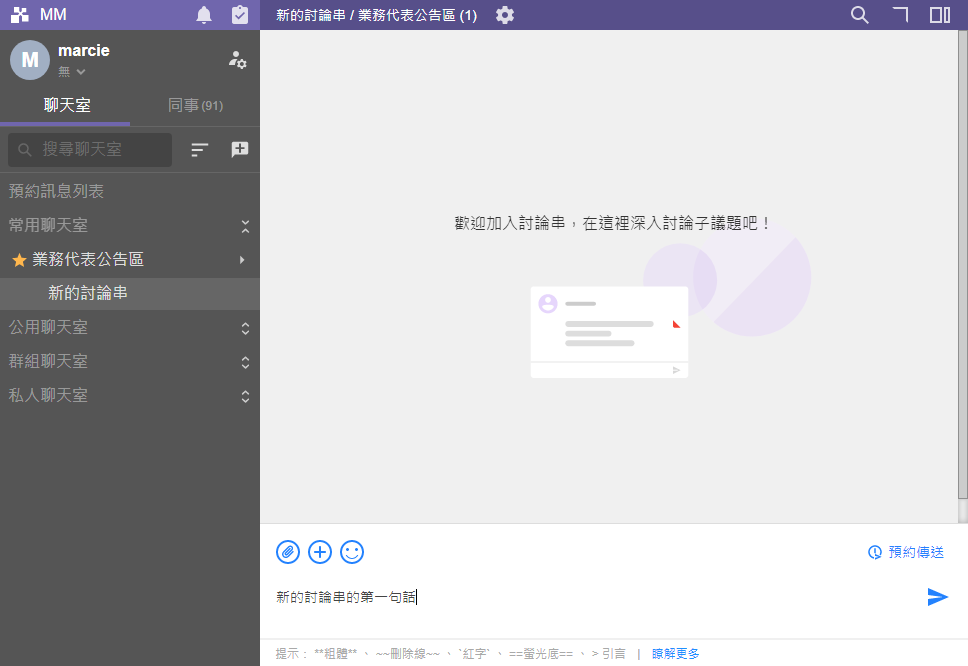Click the MM app logo icon
This screenshot has width=968, height=666.
(20, 14)
